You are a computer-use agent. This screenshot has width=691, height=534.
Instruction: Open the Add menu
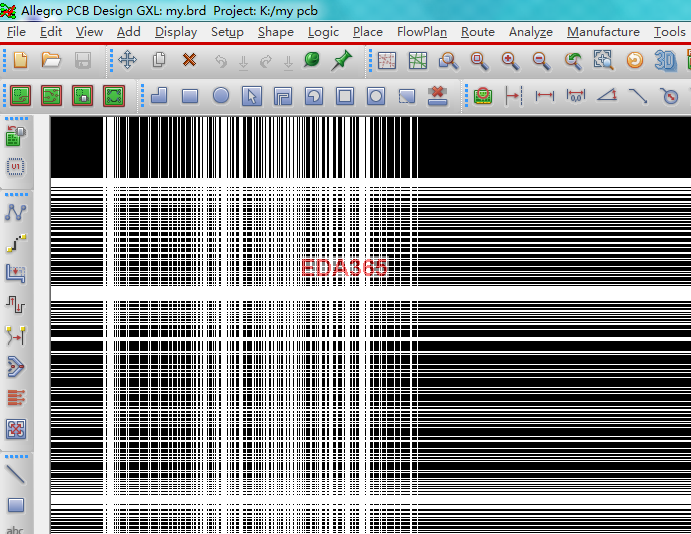(x=128, y=32)
